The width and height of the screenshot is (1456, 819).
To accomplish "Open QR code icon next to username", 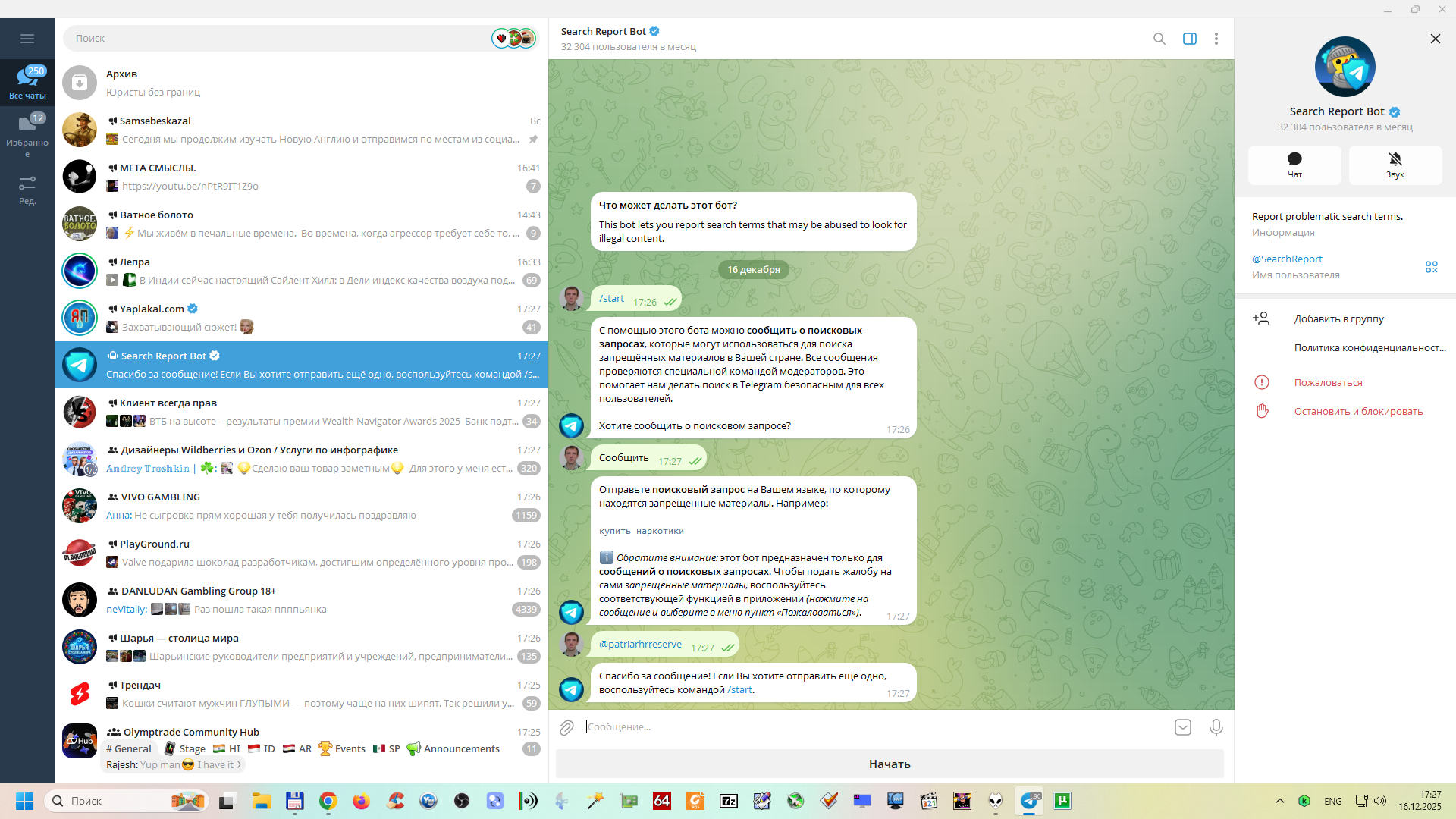I will tap(1431, 267).
